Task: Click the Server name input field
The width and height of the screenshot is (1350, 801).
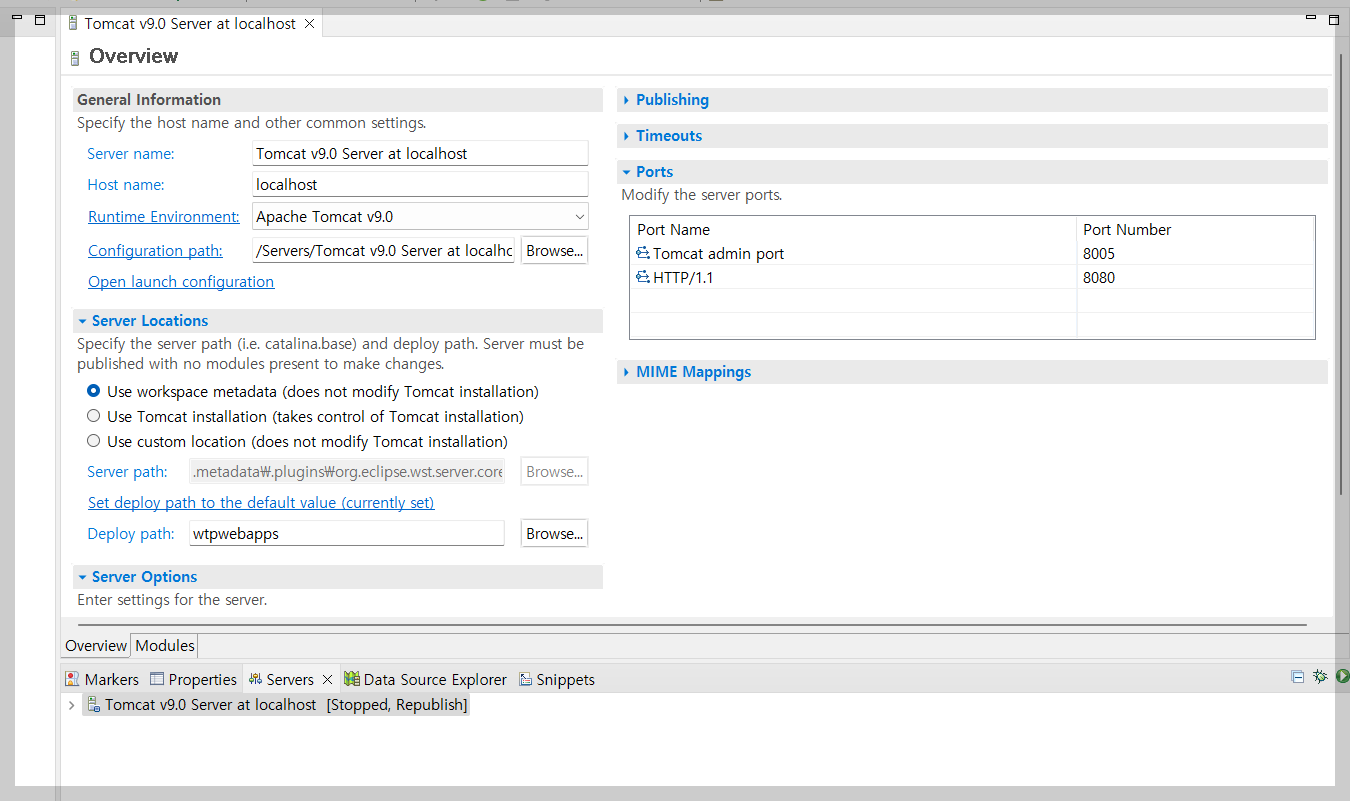Action: (x=420, y=153)
